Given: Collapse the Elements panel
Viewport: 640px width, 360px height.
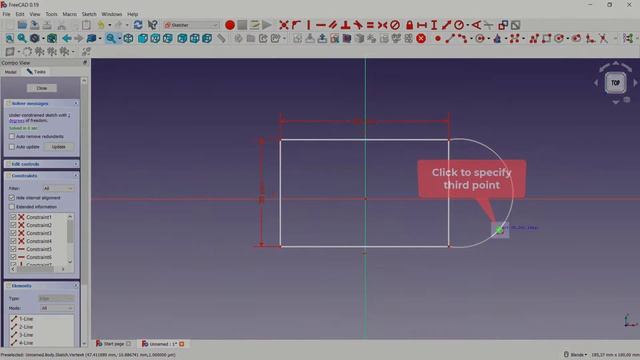Looking at the screenshot, I should [x=76, y=286].
